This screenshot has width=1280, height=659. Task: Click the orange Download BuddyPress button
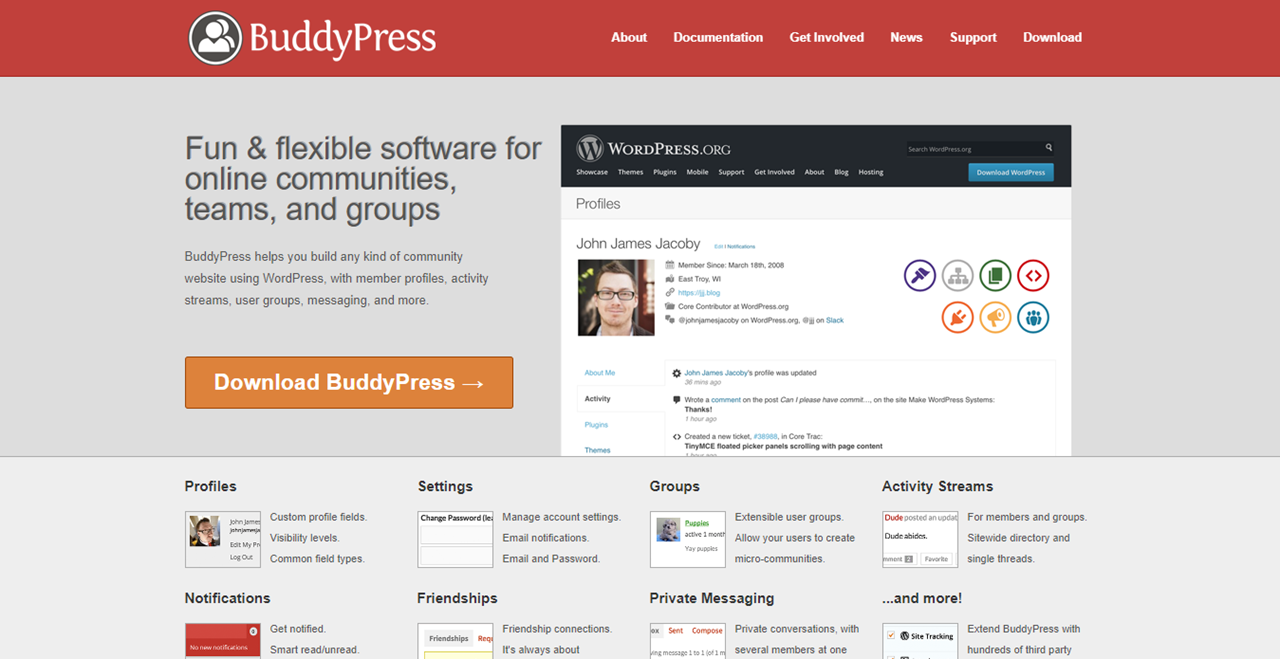349,382
